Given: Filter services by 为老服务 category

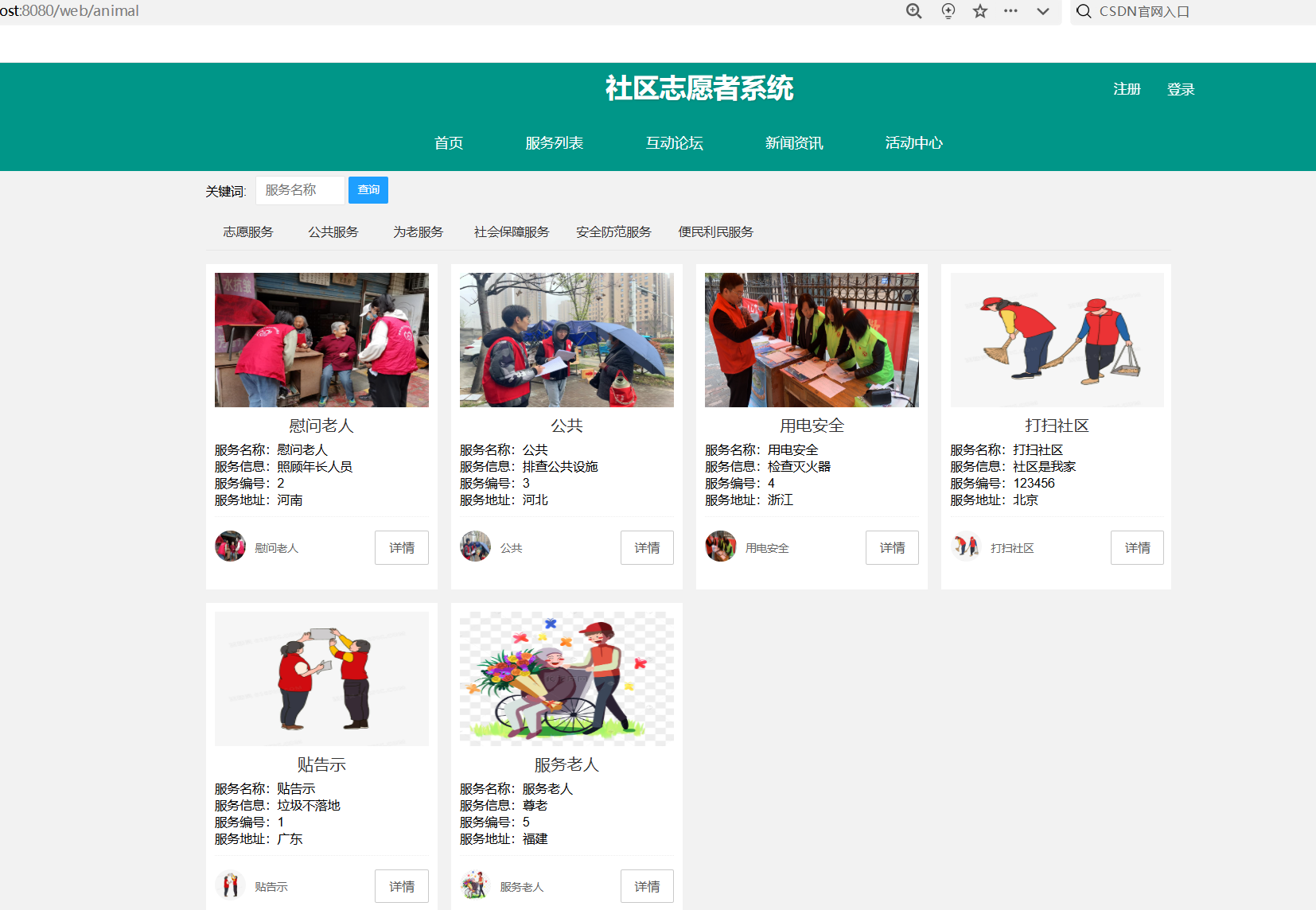Looking at the screenshot, I should (x=418, y=232).
